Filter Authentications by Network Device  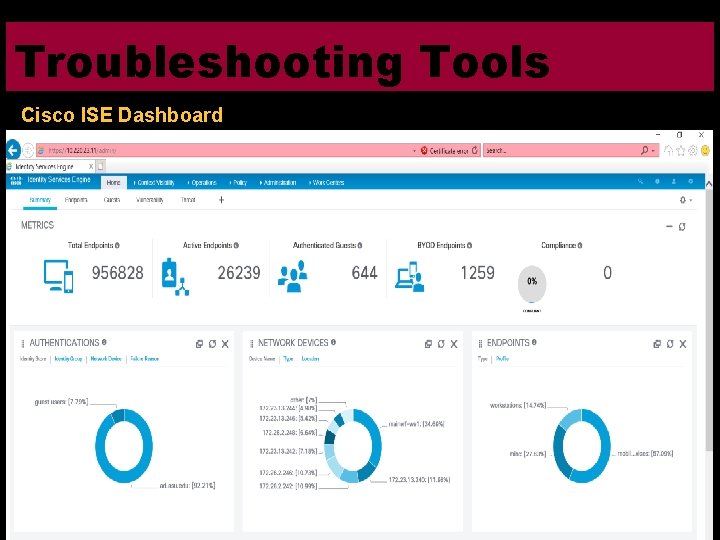pos(106,359)
